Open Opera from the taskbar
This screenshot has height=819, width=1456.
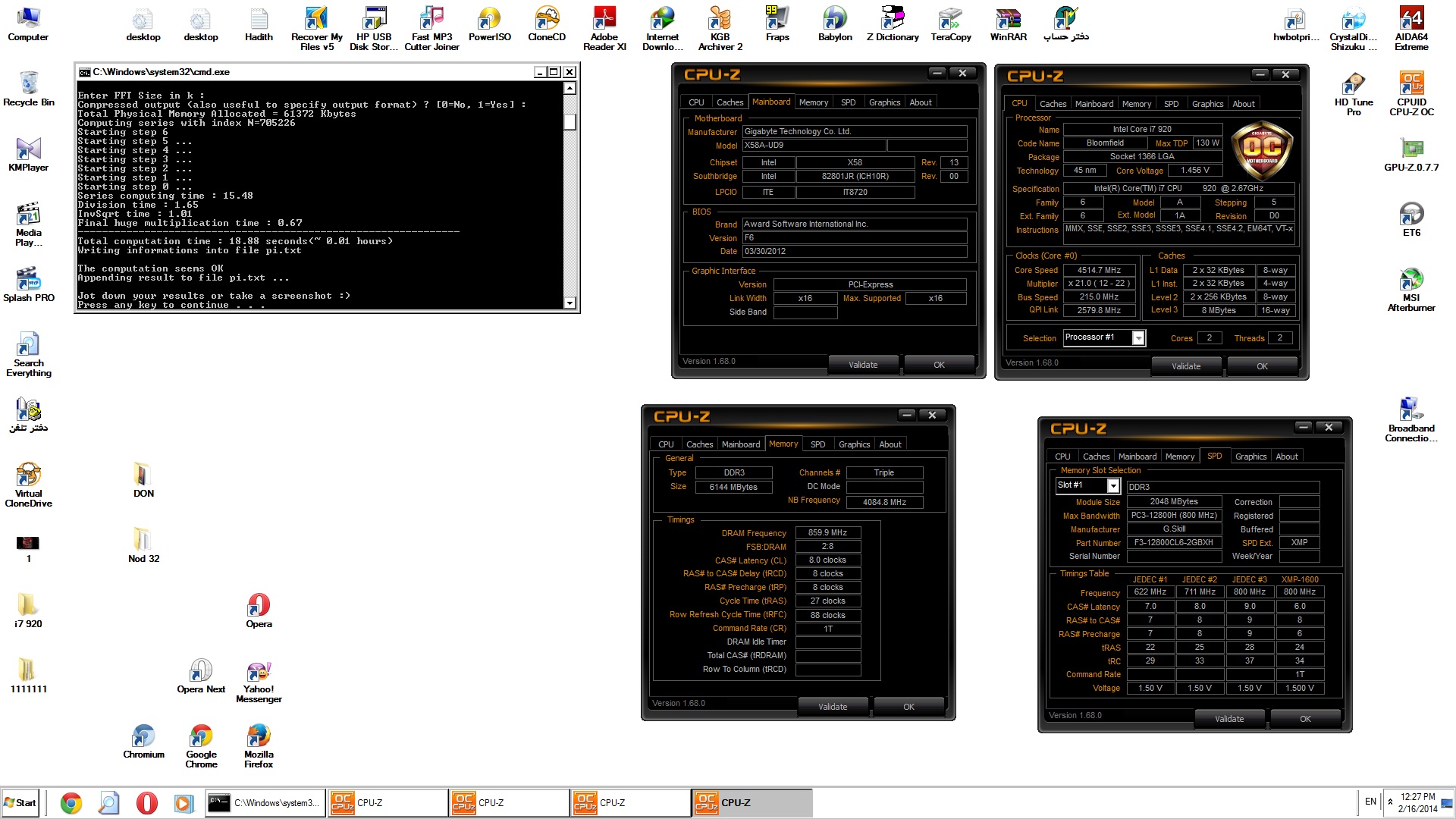pos(146,802)
